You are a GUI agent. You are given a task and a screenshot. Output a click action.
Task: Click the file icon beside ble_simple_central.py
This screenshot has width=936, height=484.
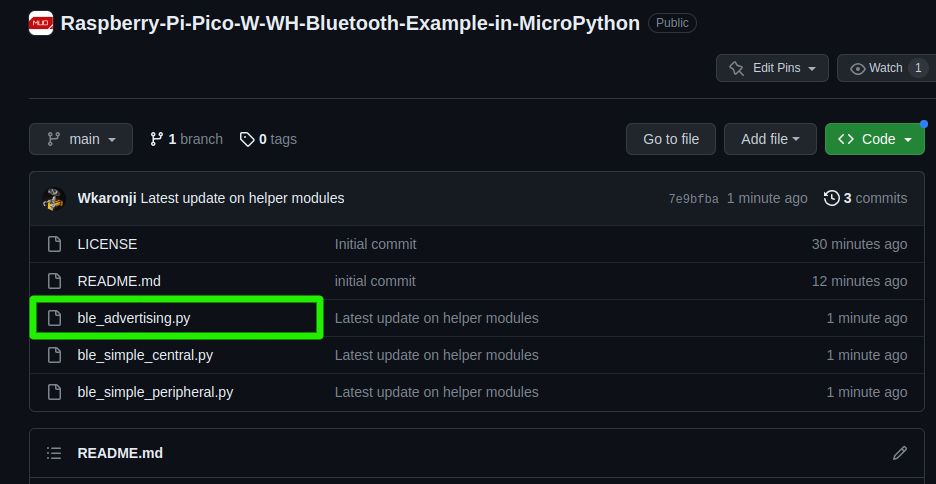(54, 355)
